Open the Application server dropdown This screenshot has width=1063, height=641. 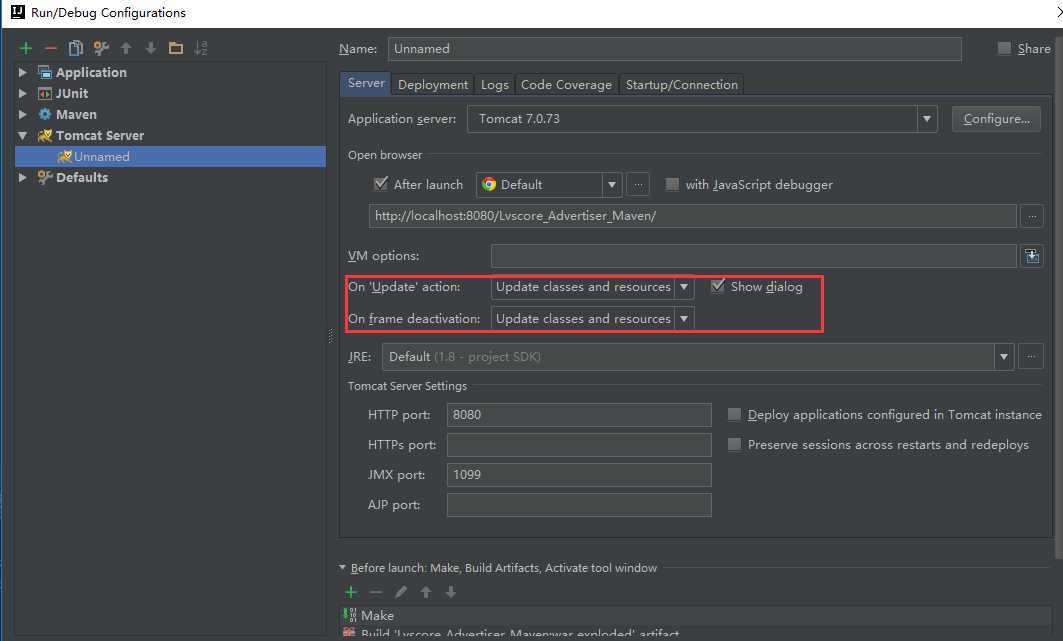point(702,119)
